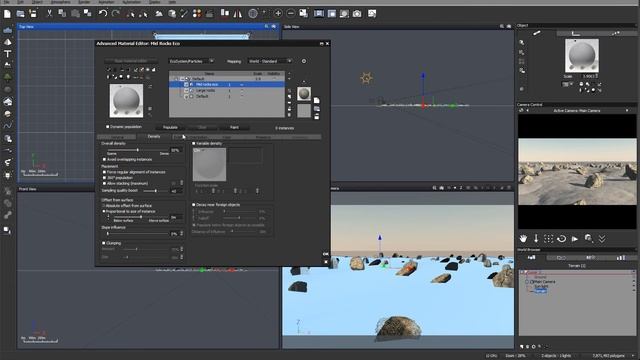Screen dimensions: 640x360
Task: Cut the selection with the scissors icon
Action: [49, 13]
